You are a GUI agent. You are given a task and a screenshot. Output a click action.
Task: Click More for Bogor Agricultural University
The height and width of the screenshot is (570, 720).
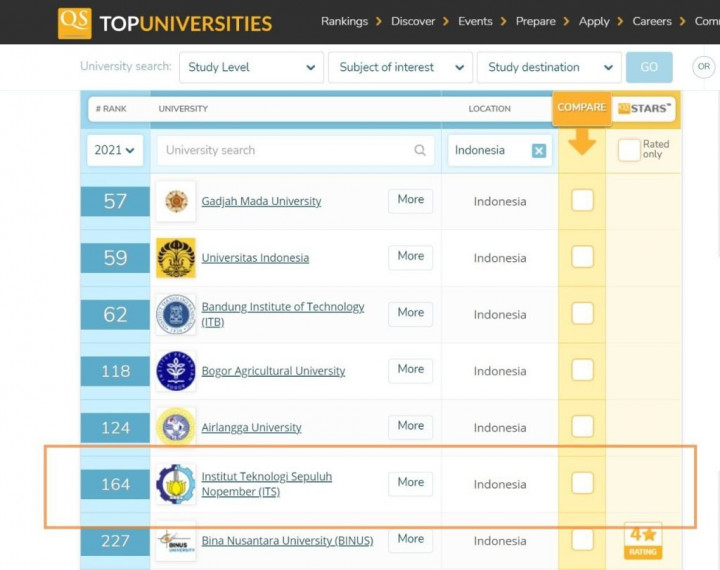click(x=411, y=369)
